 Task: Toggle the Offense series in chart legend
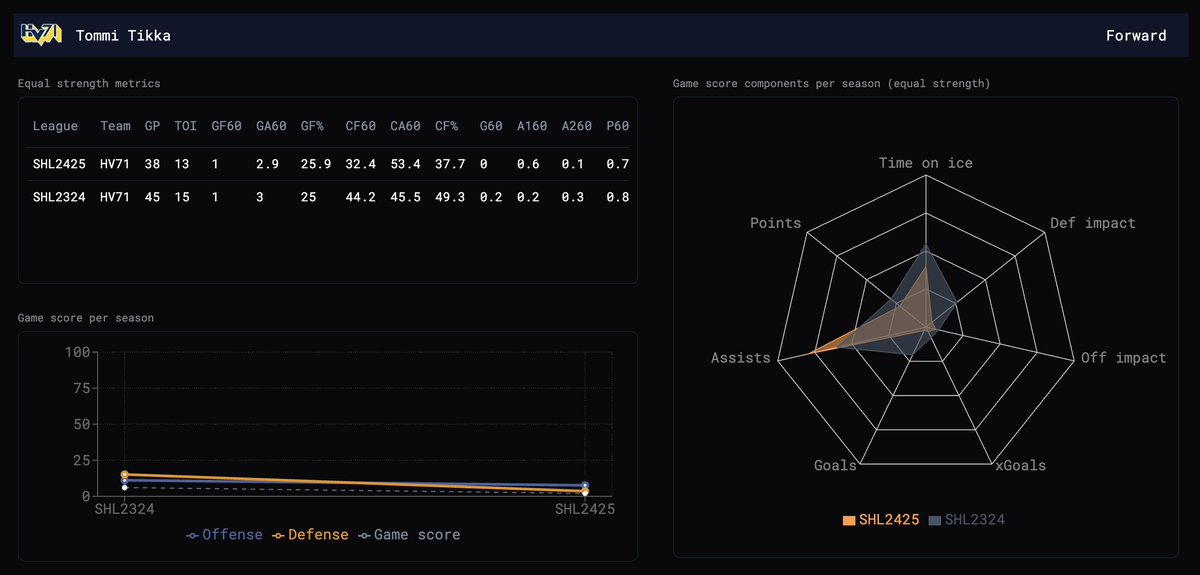pos(224,535)
